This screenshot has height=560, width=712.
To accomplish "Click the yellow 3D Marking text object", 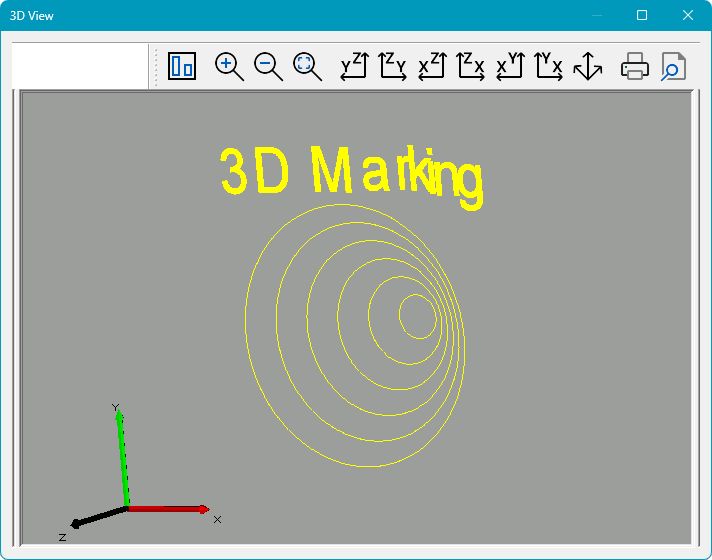I will 351,177.
